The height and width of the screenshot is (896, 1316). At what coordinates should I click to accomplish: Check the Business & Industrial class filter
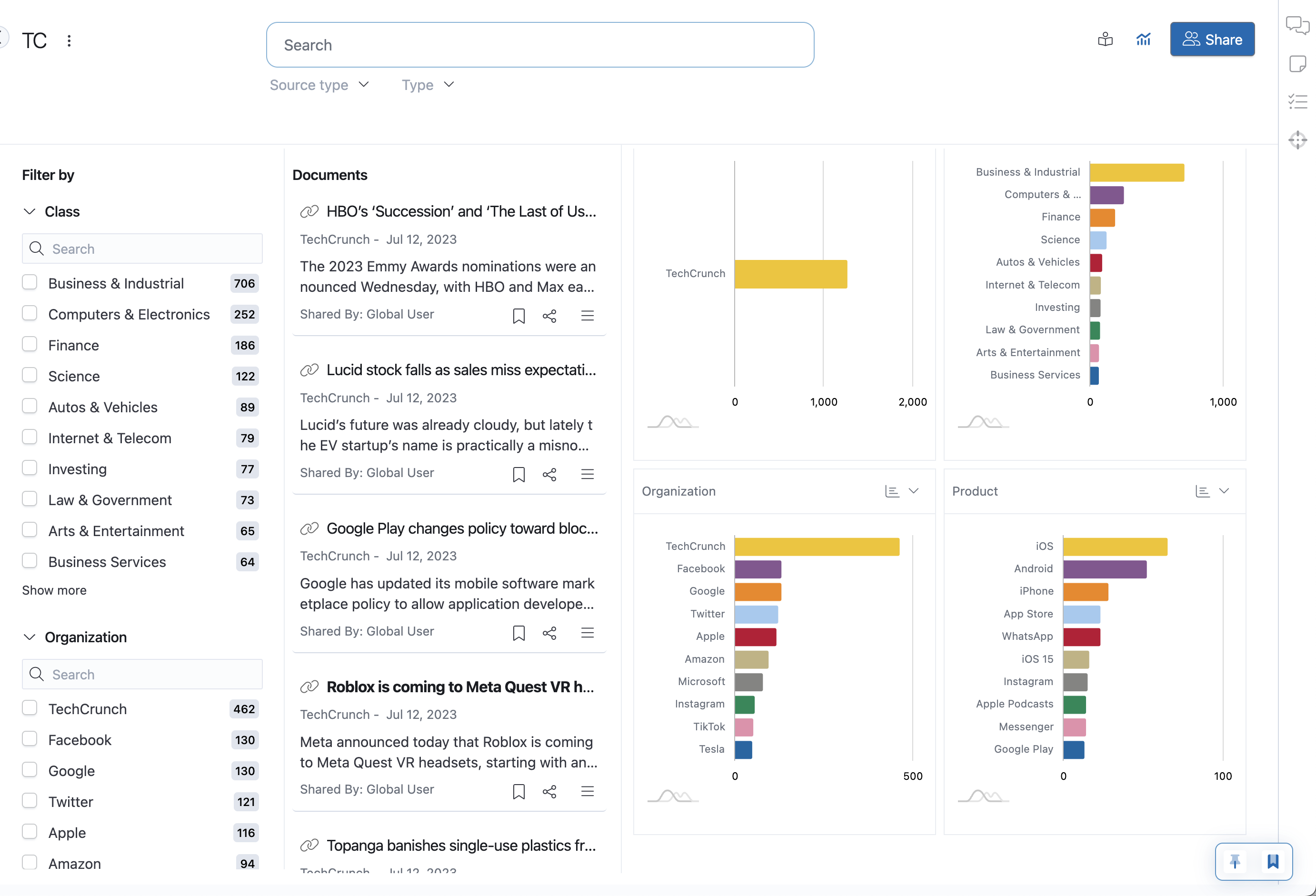click(x=30, y=283)
